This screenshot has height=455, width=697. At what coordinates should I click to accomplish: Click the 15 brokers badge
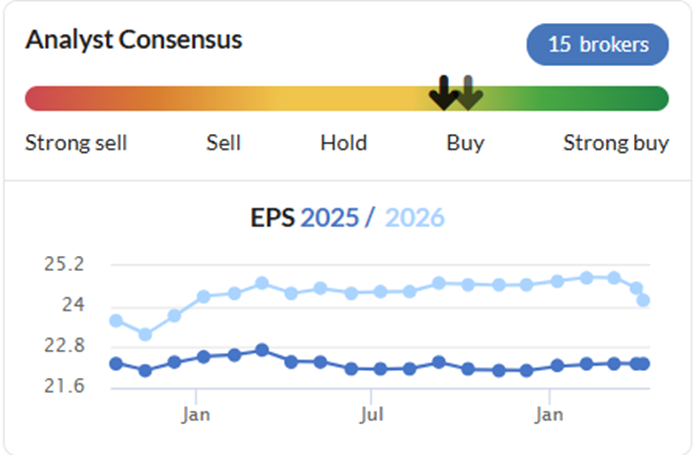[597, 44]
